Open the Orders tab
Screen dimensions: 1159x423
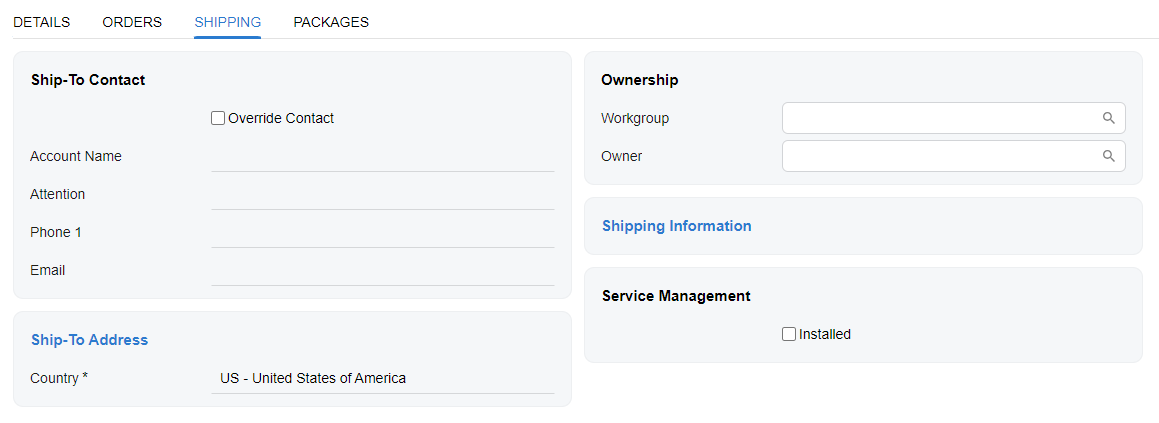tap(132, 22)
